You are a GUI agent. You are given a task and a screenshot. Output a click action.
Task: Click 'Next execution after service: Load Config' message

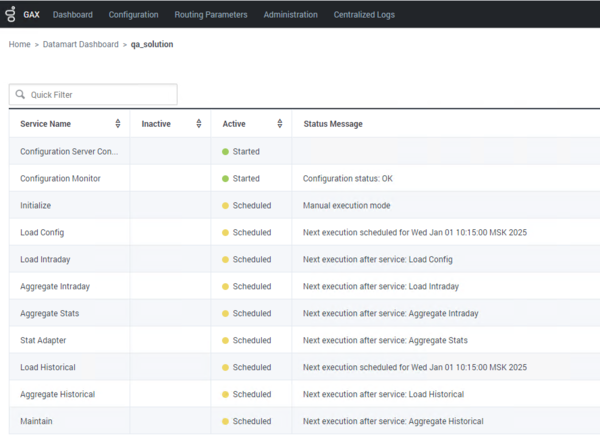pyautogui.click(x=378, y=259)
